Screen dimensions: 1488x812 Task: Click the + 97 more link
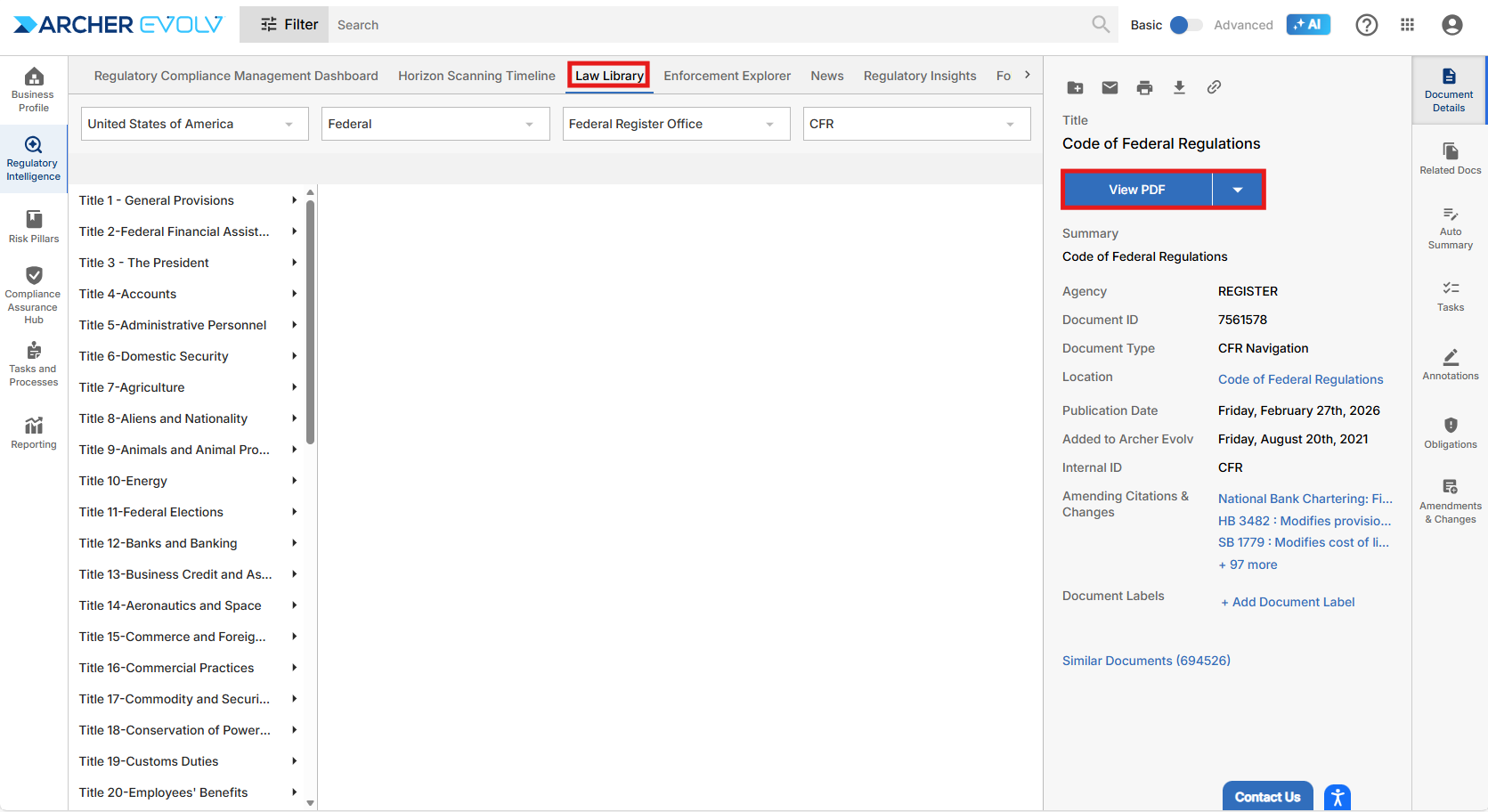[x=1248, y=564]
